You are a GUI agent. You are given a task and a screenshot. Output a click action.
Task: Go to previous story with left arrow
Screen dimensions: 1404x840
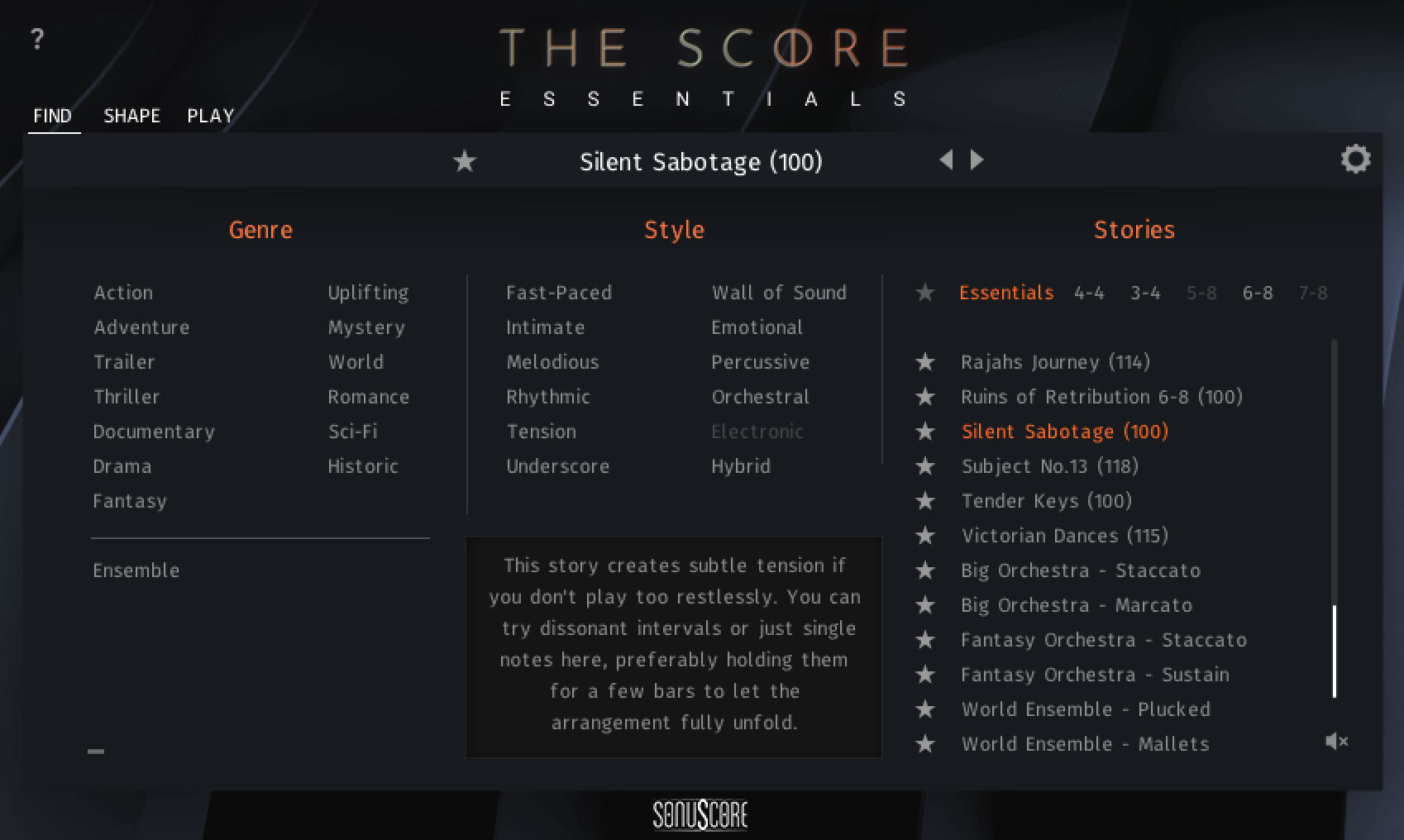[x=947, y=160]
